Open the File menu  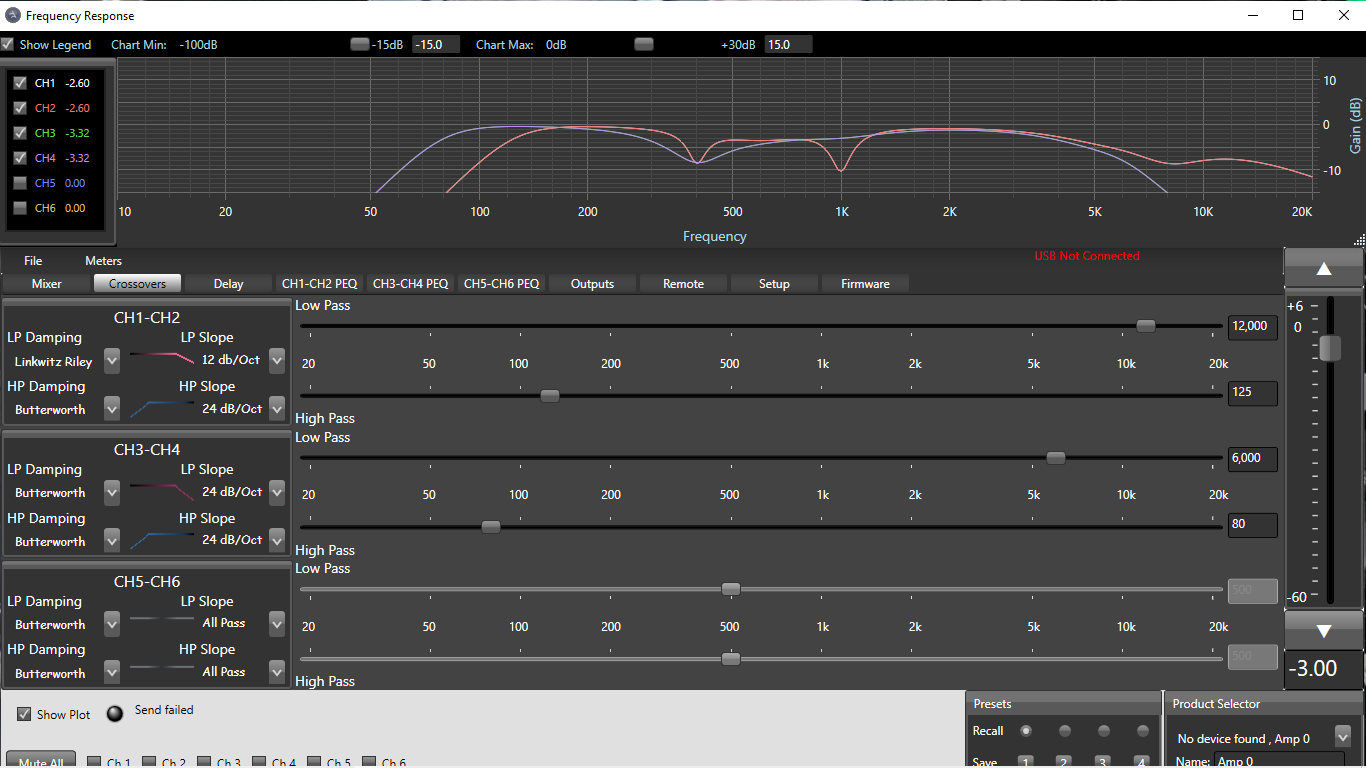(33, 261)
